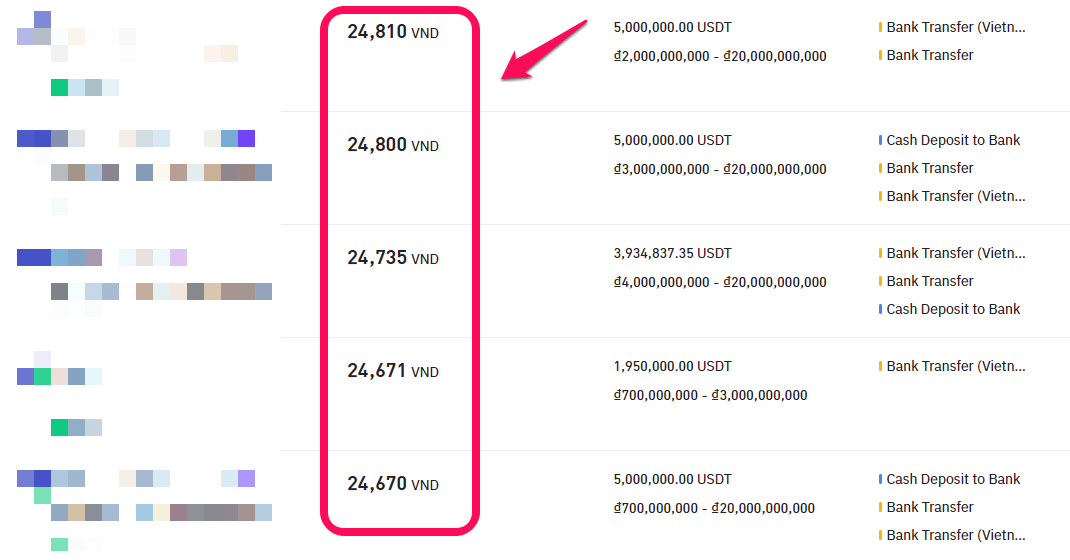This screenshot has height=560, width=1070.
Task: Select the 24,800 VND price offer
Action: pos(392,145)
